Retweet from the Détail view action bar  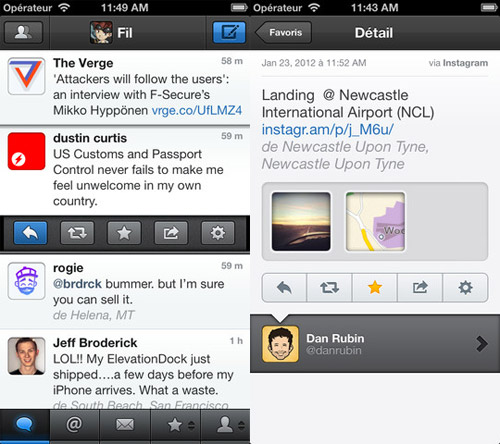click(329, 288)
